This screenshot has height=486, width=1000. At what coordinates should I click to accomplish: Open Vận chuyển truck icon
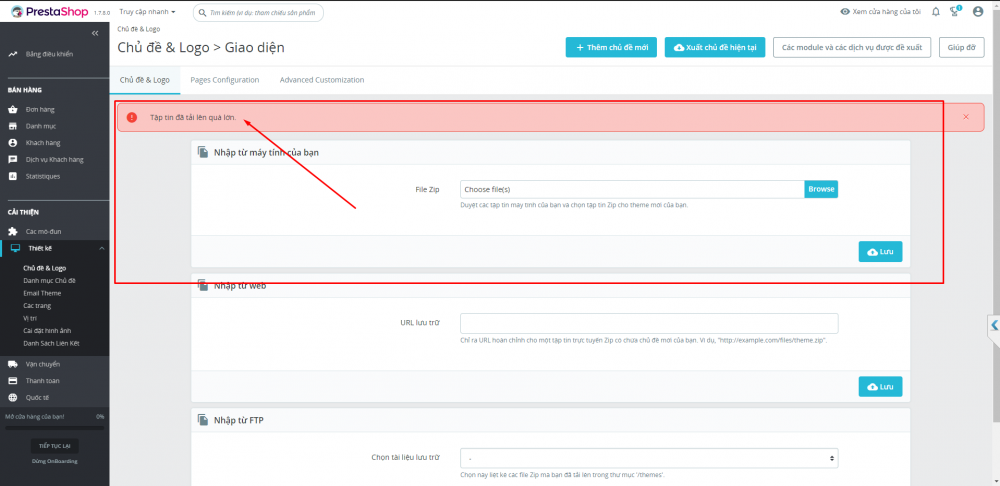point(12,364)
